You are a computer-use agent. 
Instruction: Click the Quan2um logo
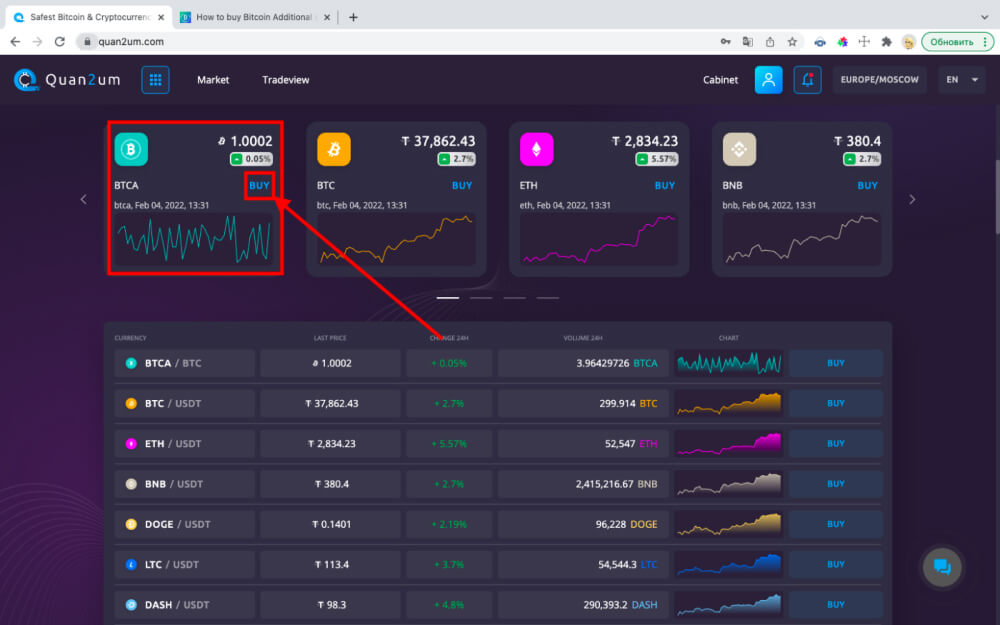pyautogui.click(x=66, y=80)
